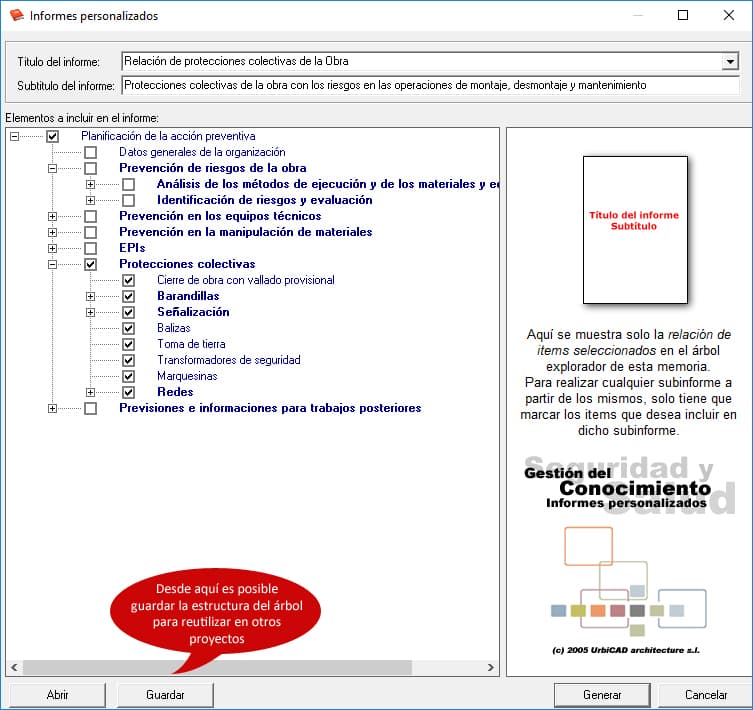Viewport: 753px width, 710px height.
Task: Click the horizontal scrollbar thumb in tree panel
Action: click(217, 667)
